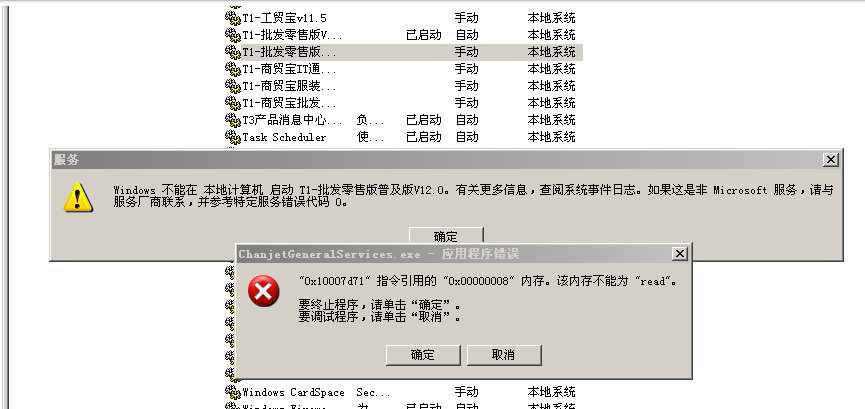Click gear icon beside Task Scheduler
The width and height of the screenshot is (865, 409).
(233, 137)
